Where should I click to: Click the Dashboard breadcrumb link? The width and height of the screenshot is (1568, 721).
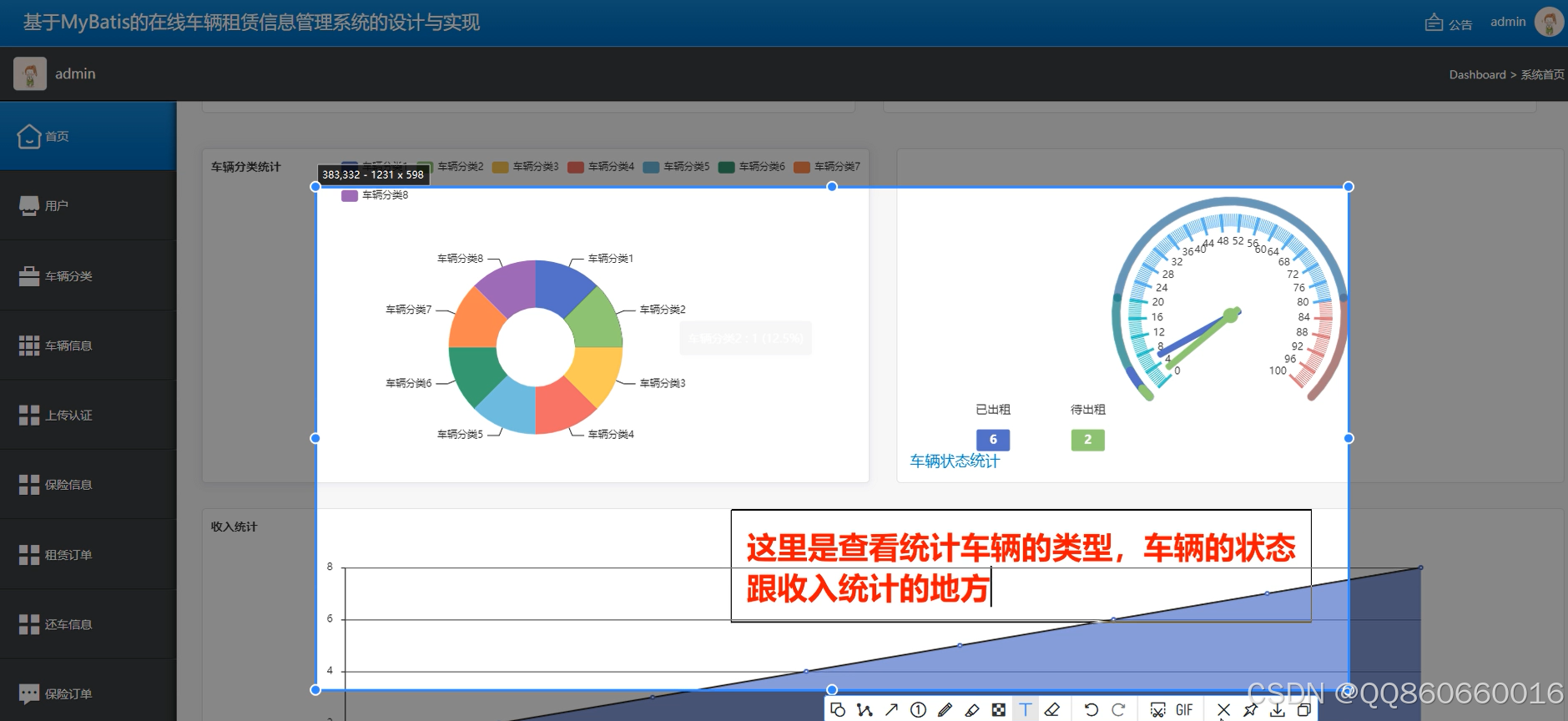(x=1477, y=74)
